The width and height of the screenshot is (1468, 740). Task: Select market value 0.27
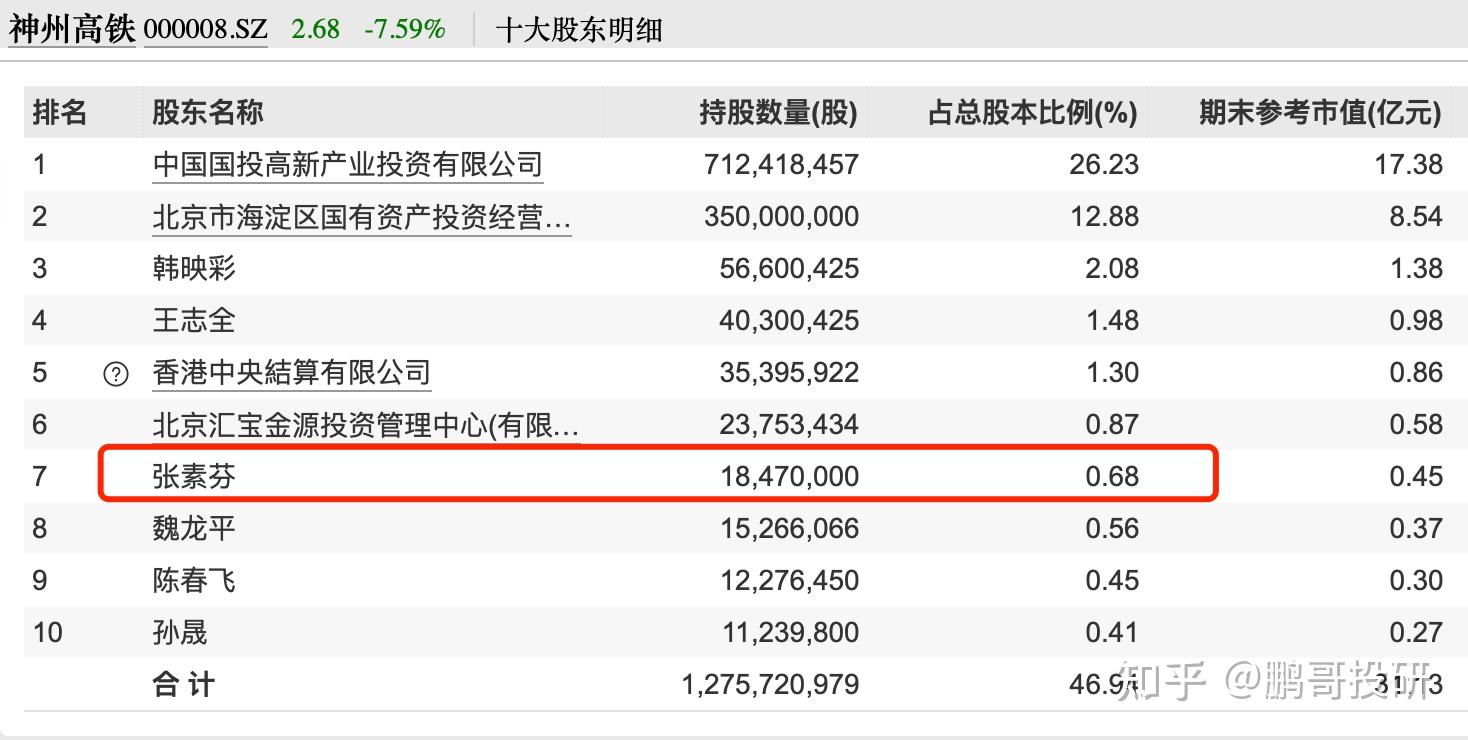tap(1416, 632)
